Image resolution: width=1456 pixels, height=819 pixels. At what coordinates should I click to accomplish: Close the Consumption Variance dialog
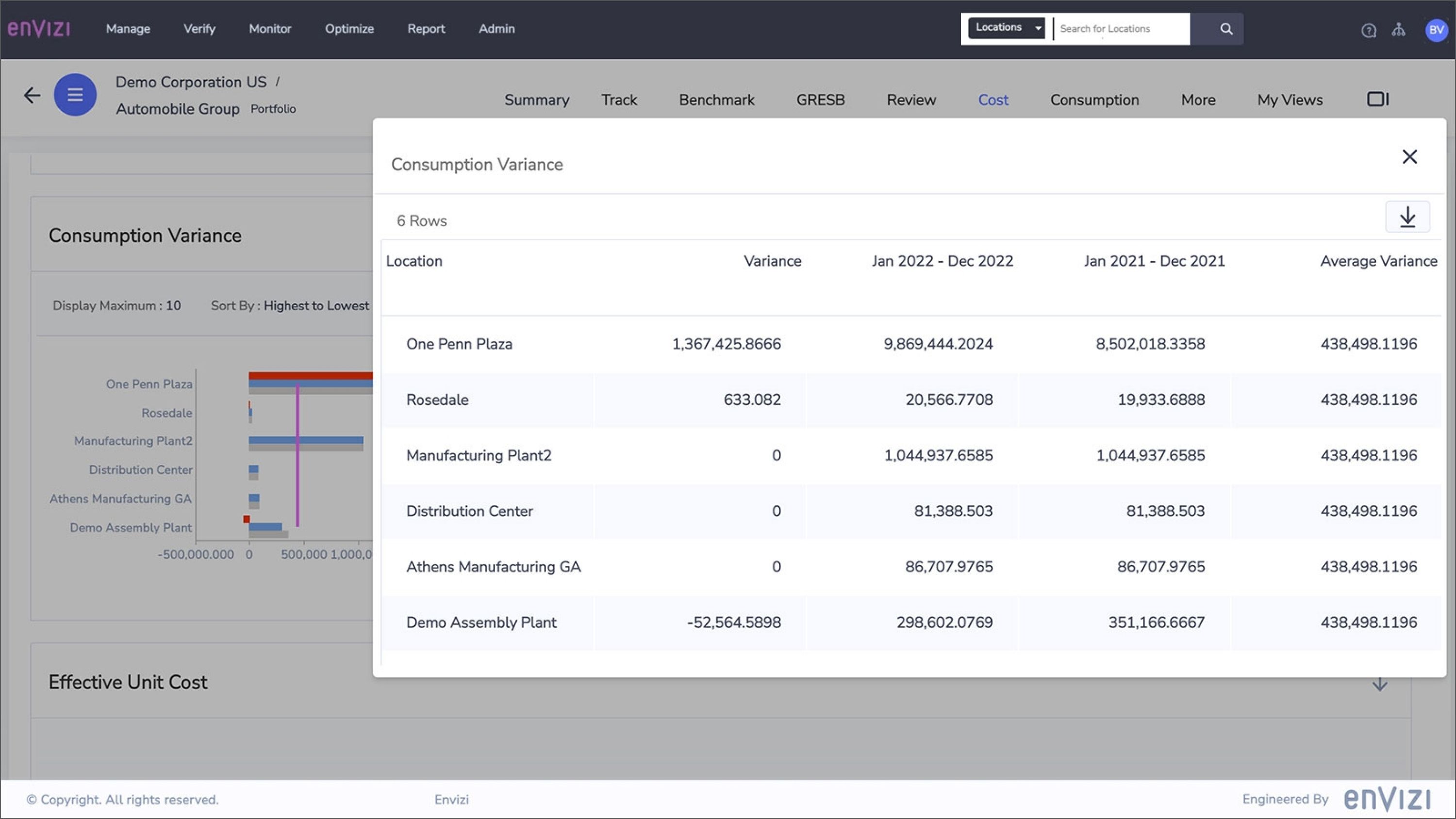(1410, 156)
